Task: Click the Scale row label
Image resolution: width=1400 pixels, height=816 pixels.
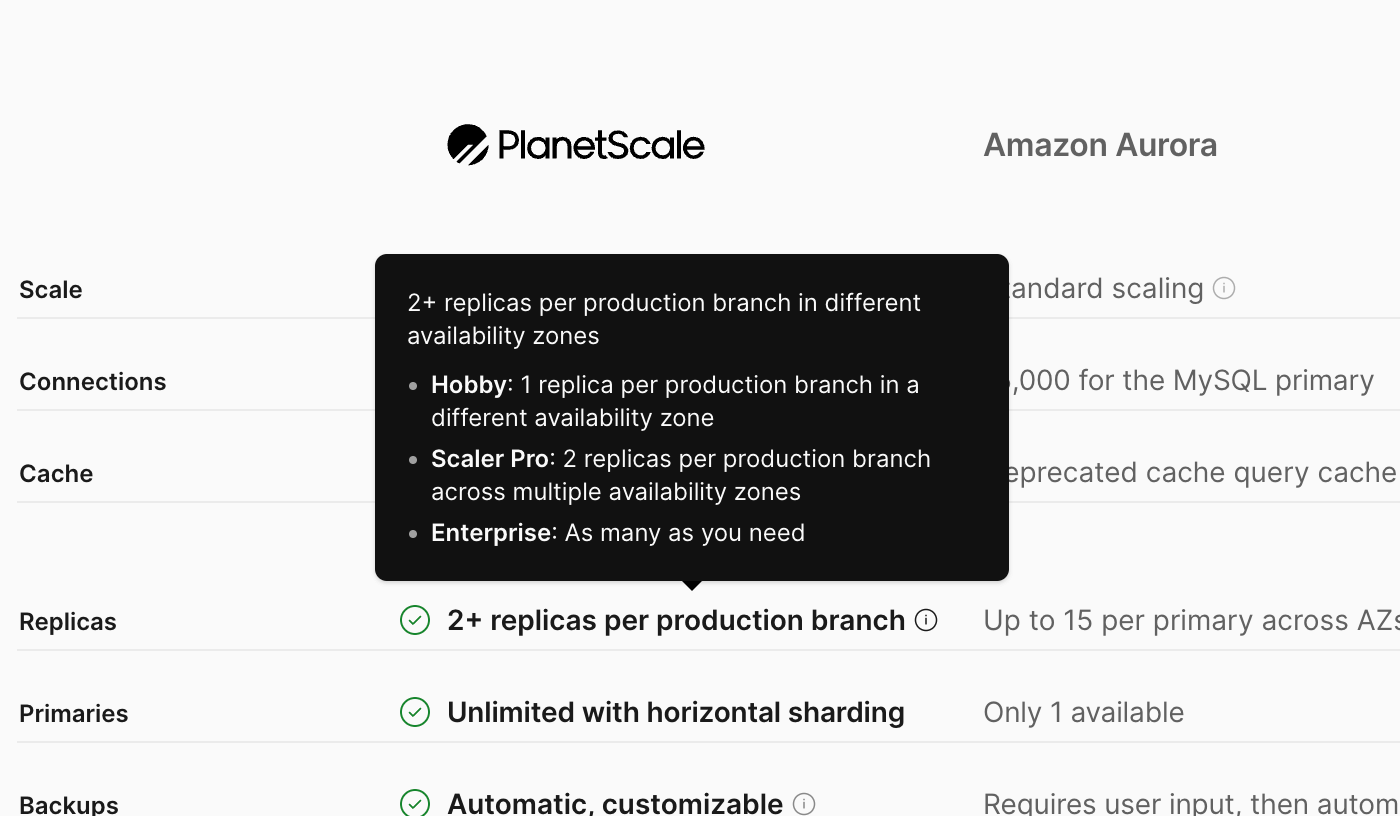Action: [x=51, y=290]
